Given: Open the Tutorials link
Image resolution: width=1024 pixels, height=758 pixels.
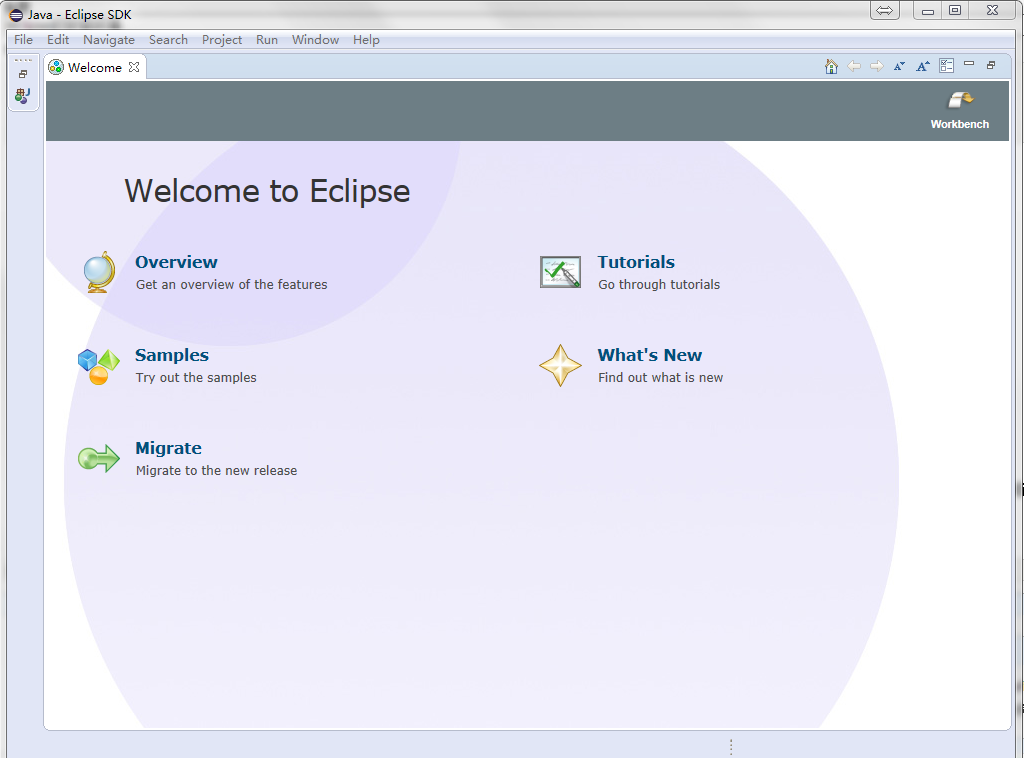Looking at the screenshot, I should [636, 262].
